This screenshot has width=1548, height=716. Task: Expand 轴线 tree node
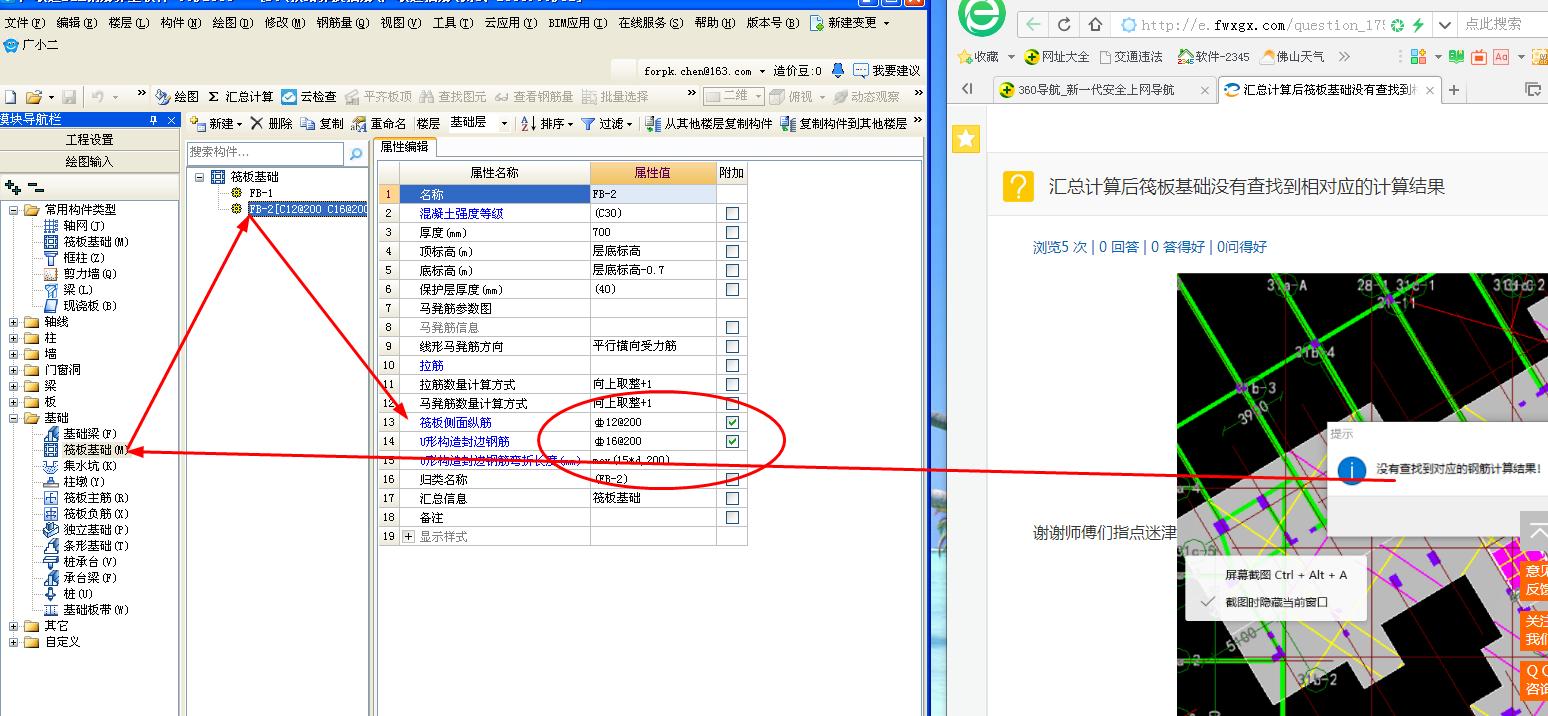(x=13, y=322)
